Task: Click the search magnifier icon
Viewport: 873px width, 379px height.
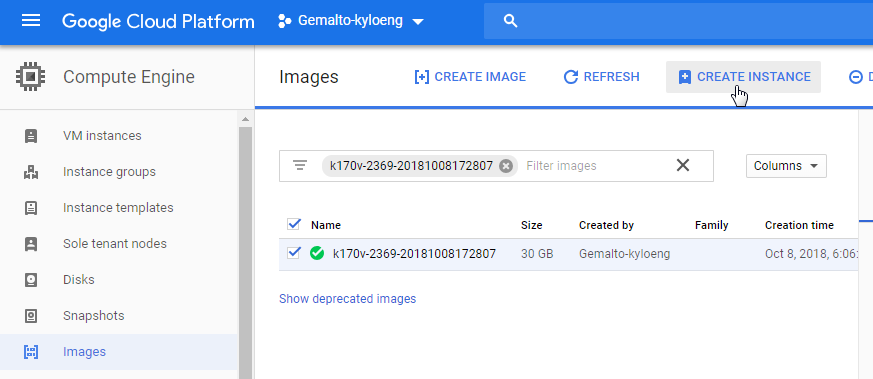Action: click(x=511, y=22)
